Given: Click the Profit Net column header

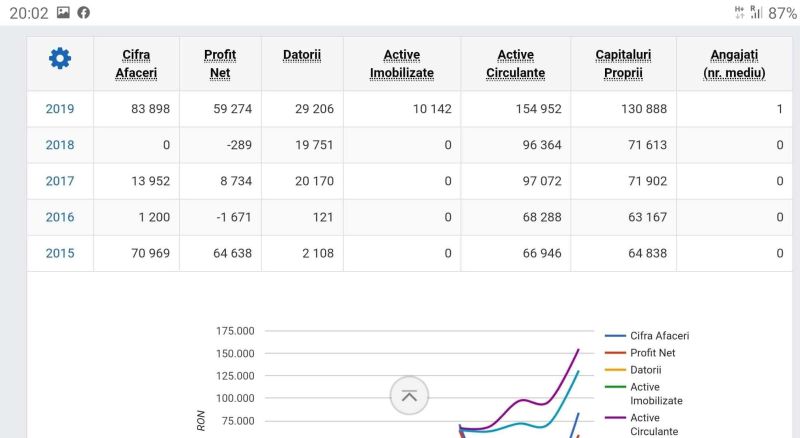Looking at the screenshot, I should [220, 64].
